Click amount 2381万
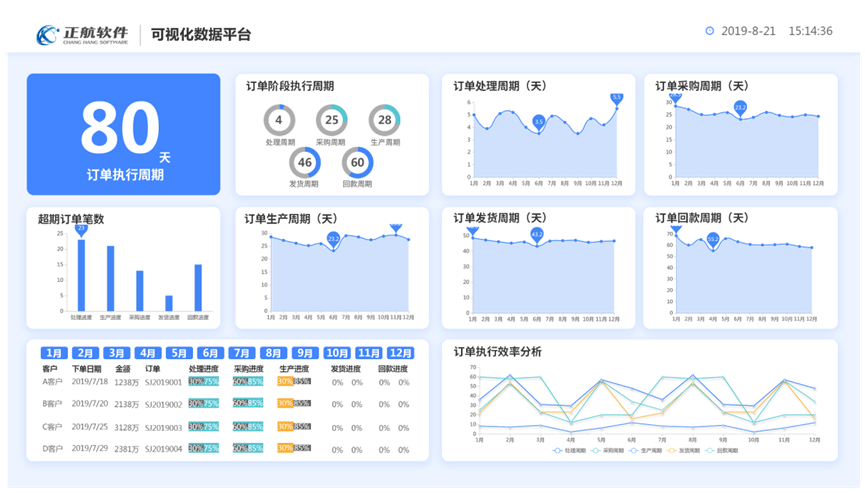Screen dimensions: 865x493 tap(126, 449)
